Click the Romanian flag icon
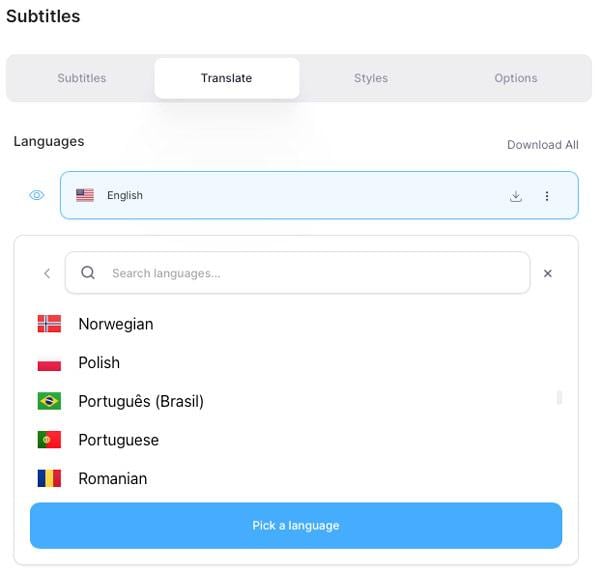The image size is (600, 572). (49, 478)
